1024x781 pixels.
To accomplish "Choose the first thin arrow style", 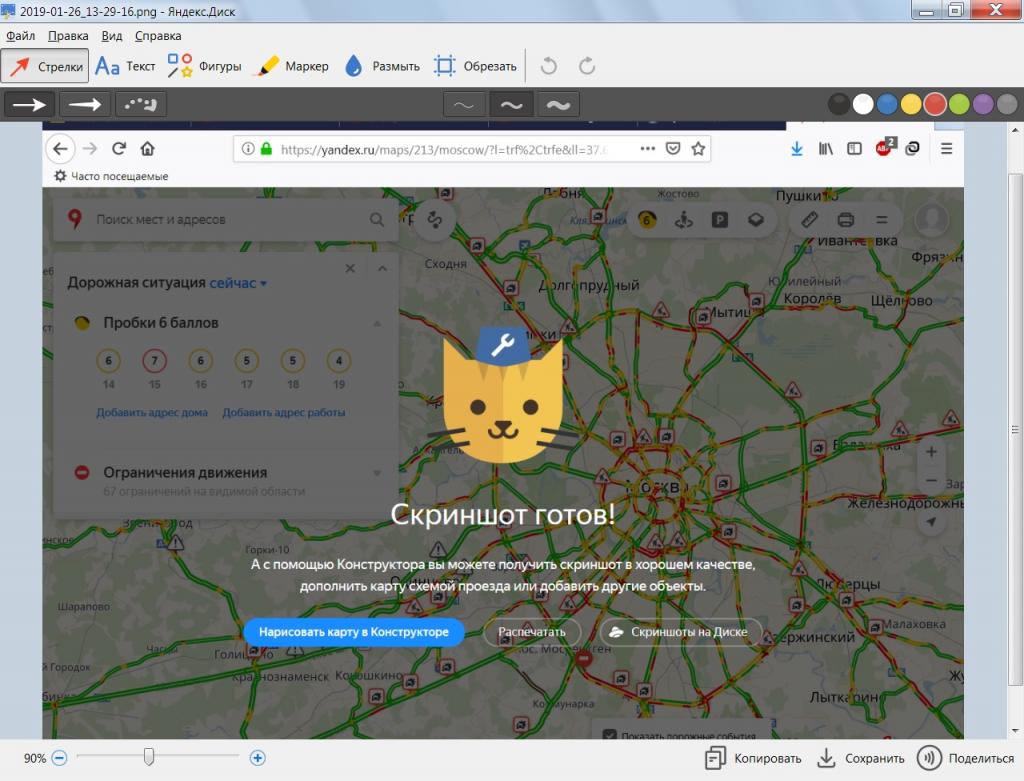I will coord(30,104).
